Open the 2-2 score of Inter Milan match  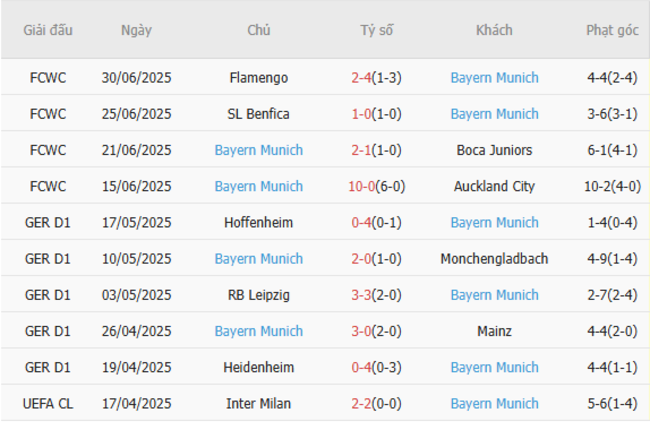coord(362,404)
